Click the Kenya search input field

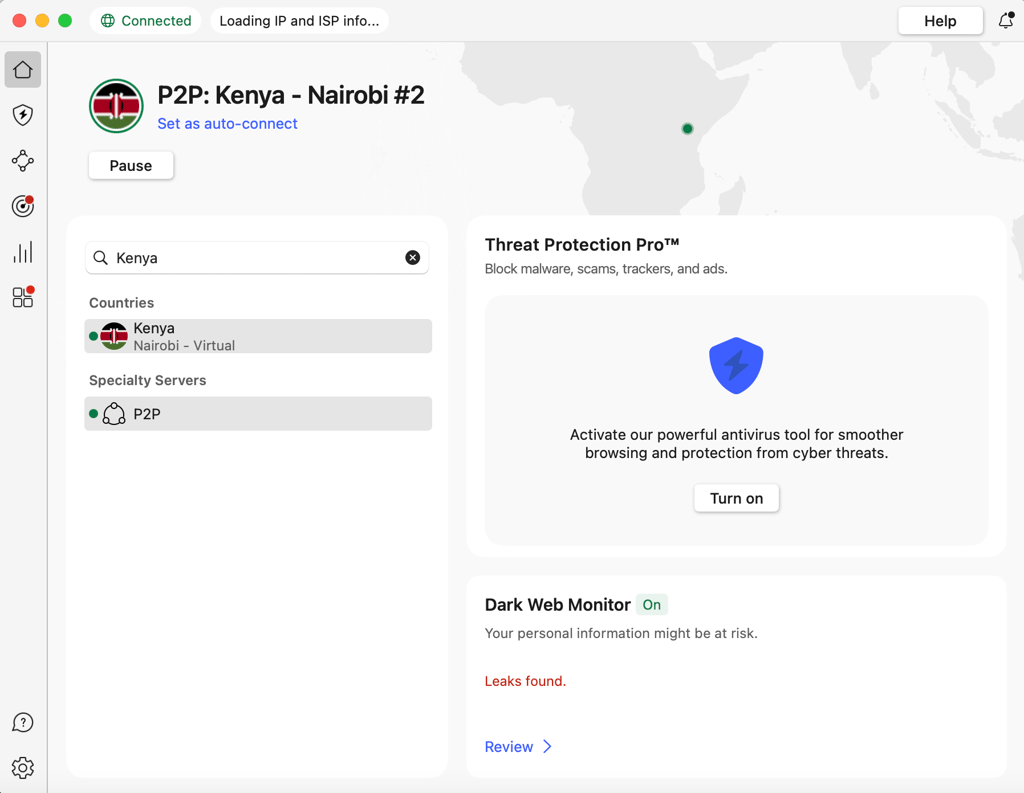point(257,258)
